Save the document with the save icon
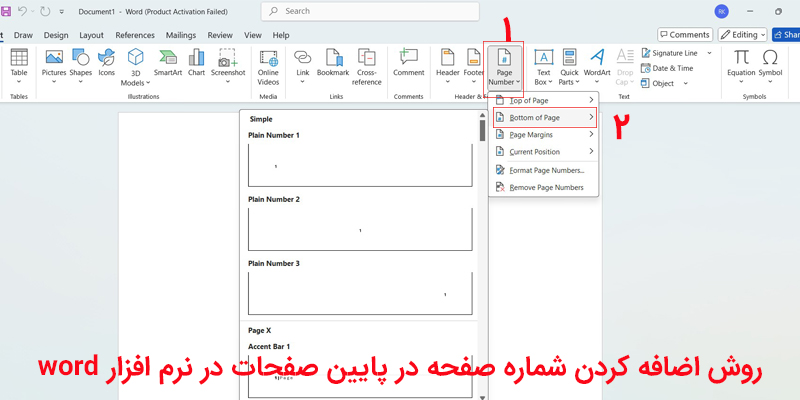 [x=6, y=11]
